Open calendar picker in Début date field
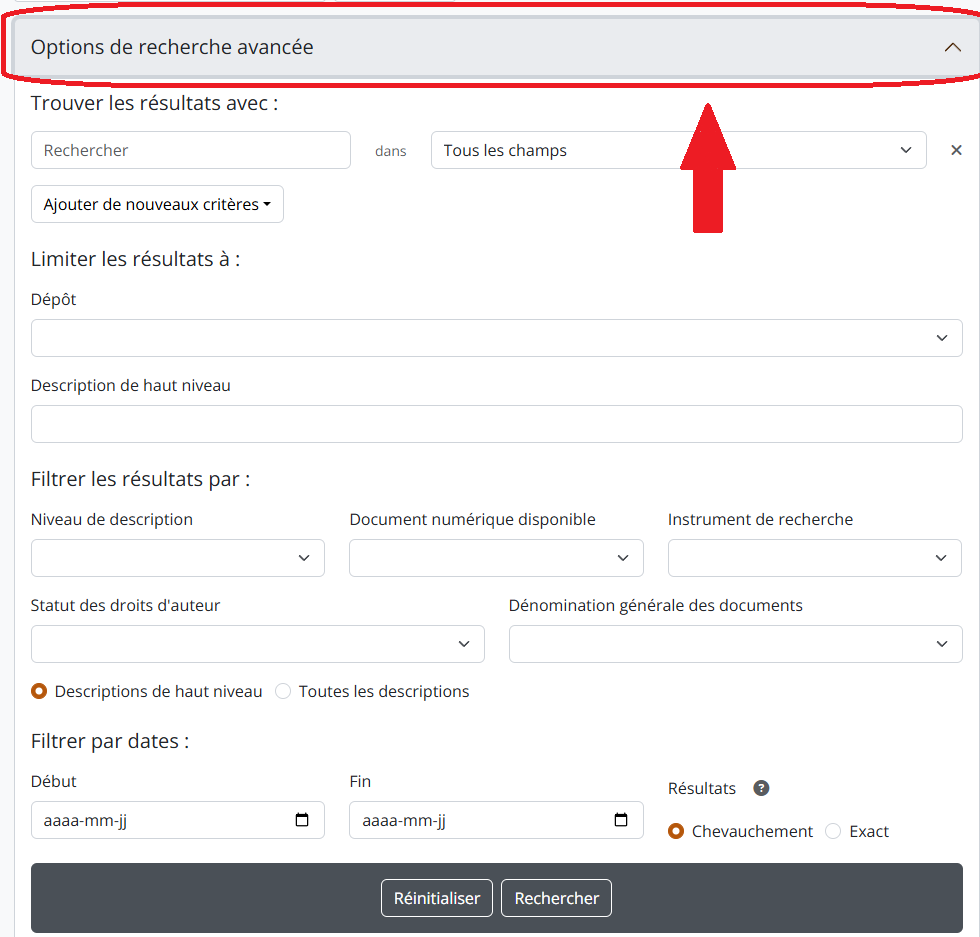This screenshot has height=937, width=980. click(302, 821)
